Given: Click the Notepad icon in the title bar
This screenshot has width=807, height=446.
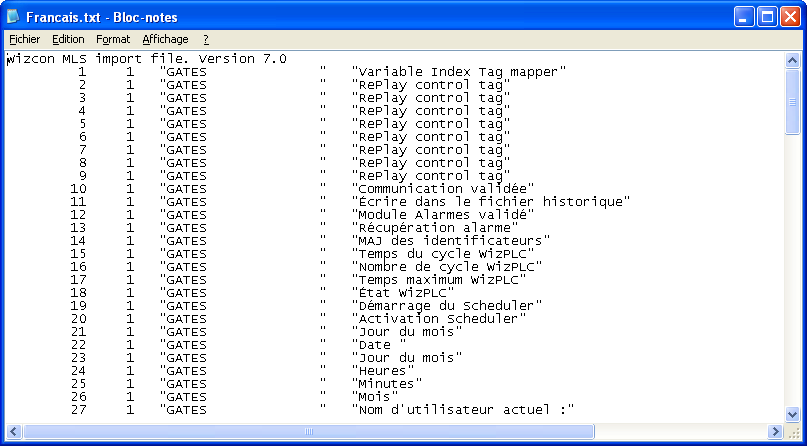Looking at the screenshot, I should point(13,17).
